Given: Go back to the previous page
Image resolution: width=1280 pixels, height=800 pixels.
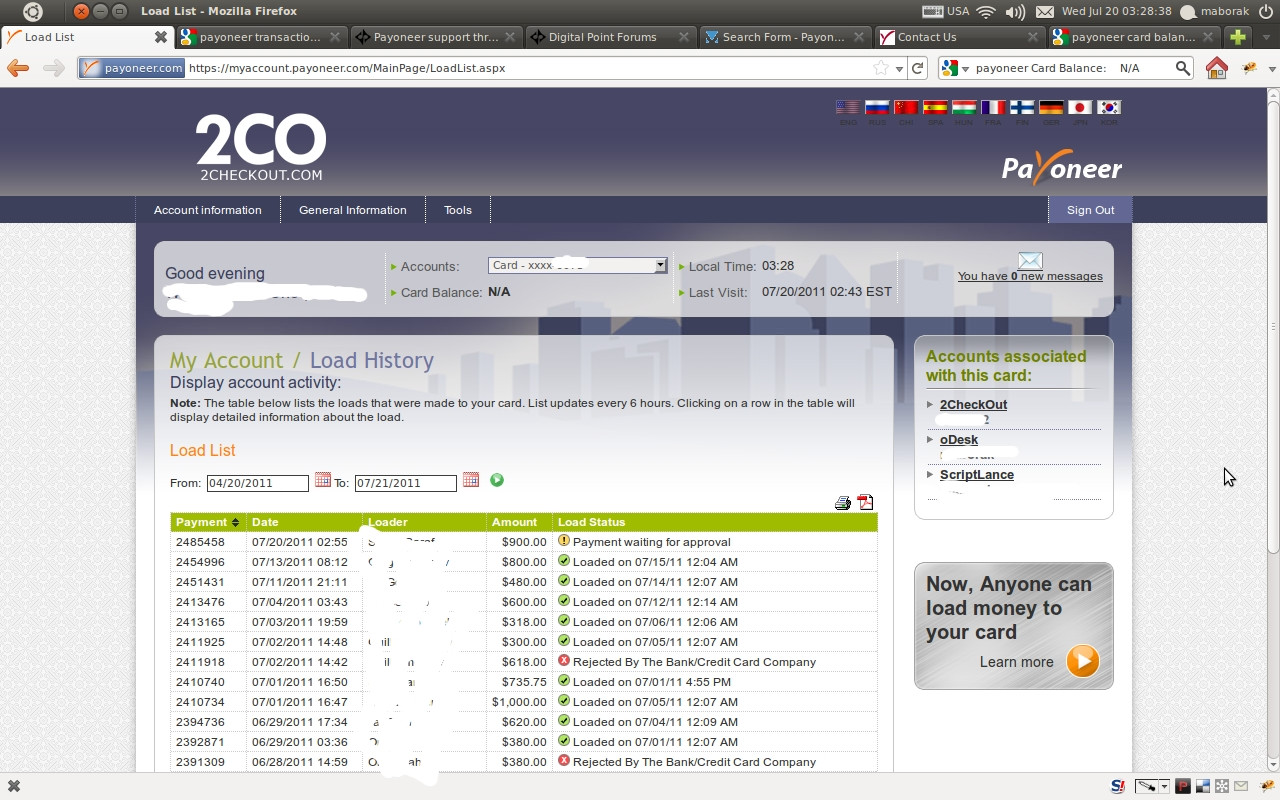Looking at the screenshot, I should click(x=18, y=68).
